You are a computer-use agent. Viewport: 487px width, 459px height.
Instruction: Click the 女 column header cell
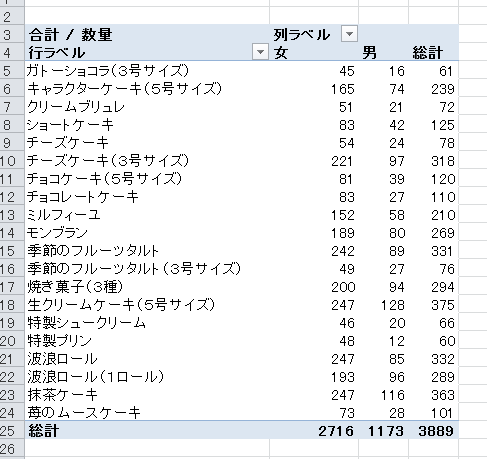pyautogui.click(x=314, y=52)
